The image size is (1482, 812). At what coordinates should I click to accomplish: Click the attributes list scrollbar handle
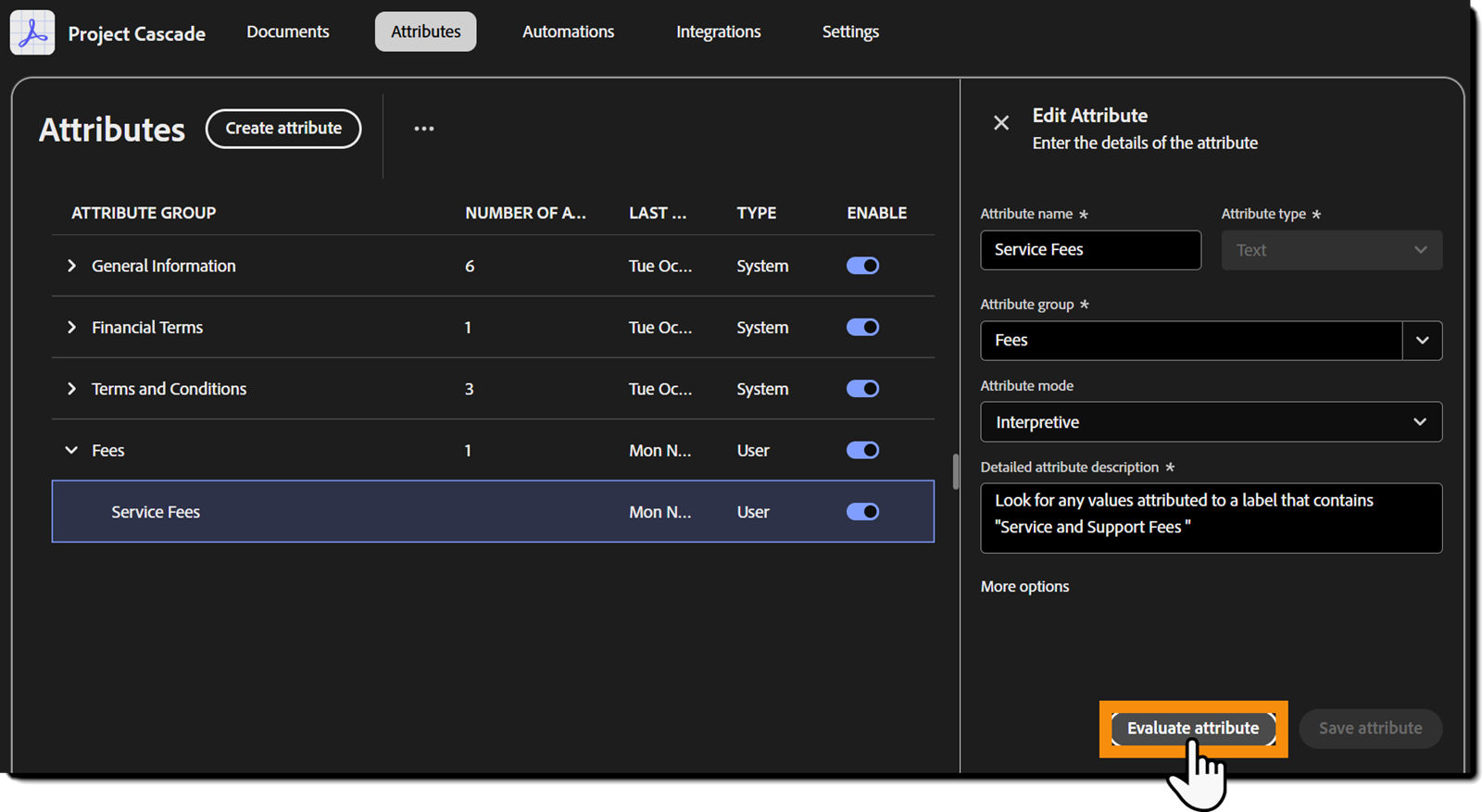pyautogui.click(x=955, y=471)
